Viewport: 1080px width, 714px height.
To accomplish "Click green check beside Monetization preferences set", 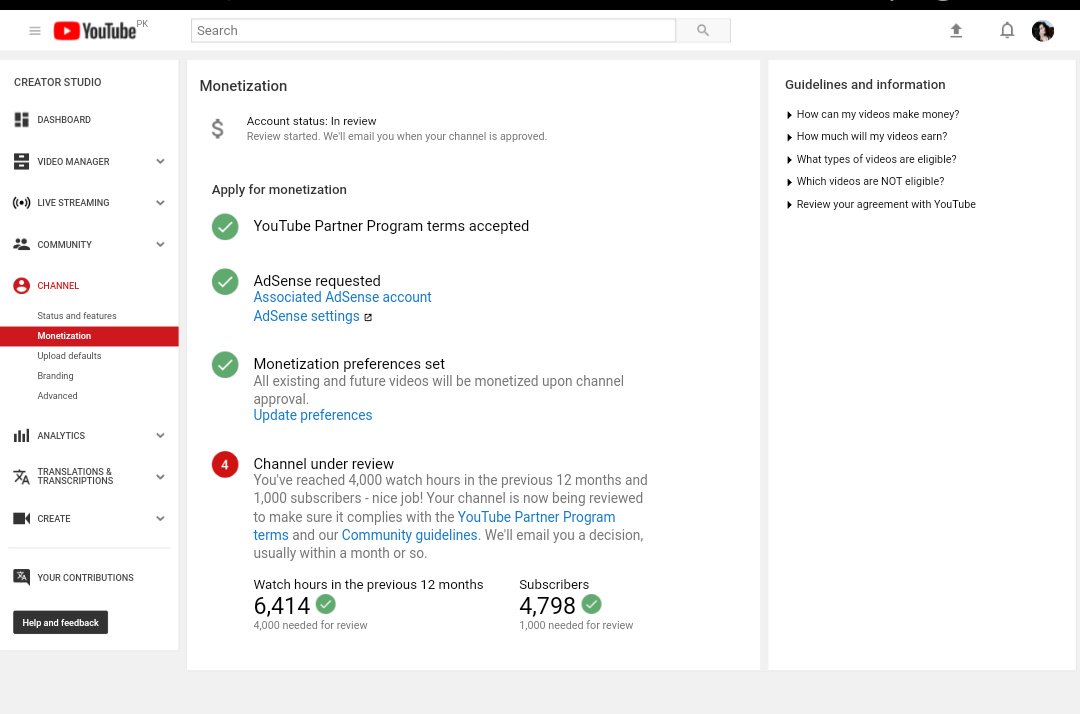I will click(225, 365).
